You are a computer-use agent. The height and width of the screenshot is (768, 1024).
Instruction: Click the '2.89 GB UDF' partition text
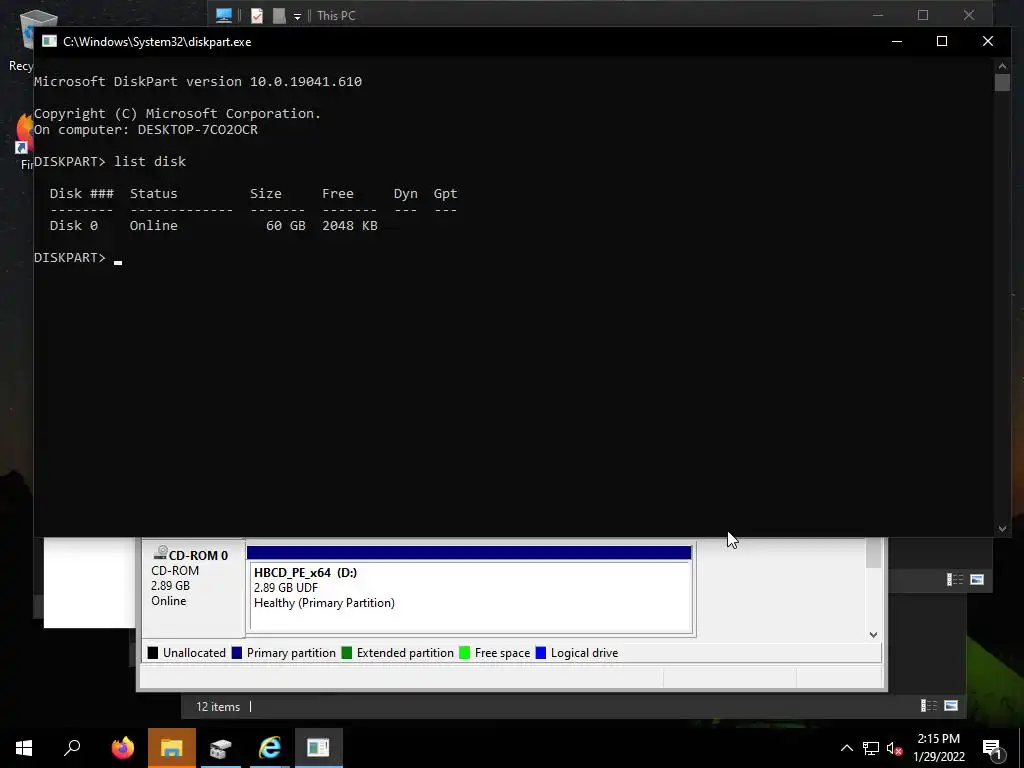coord(286,588)
